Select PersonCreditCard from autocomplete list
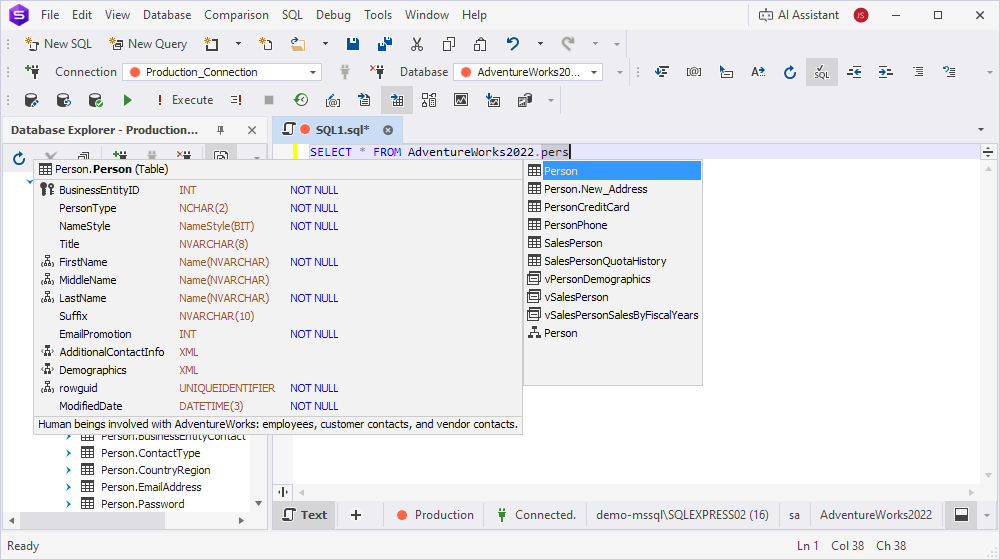 [586, 207]
